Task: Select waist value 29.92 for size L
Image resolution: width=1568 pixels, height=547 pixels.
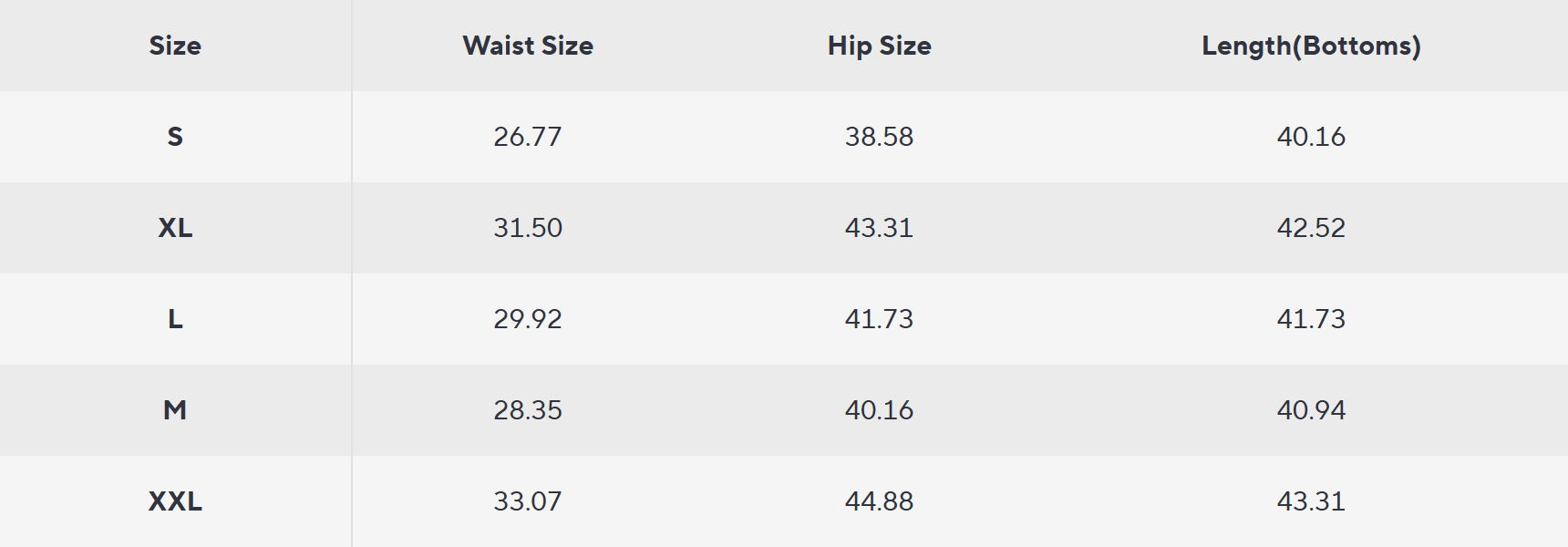Action: [528, 319]
